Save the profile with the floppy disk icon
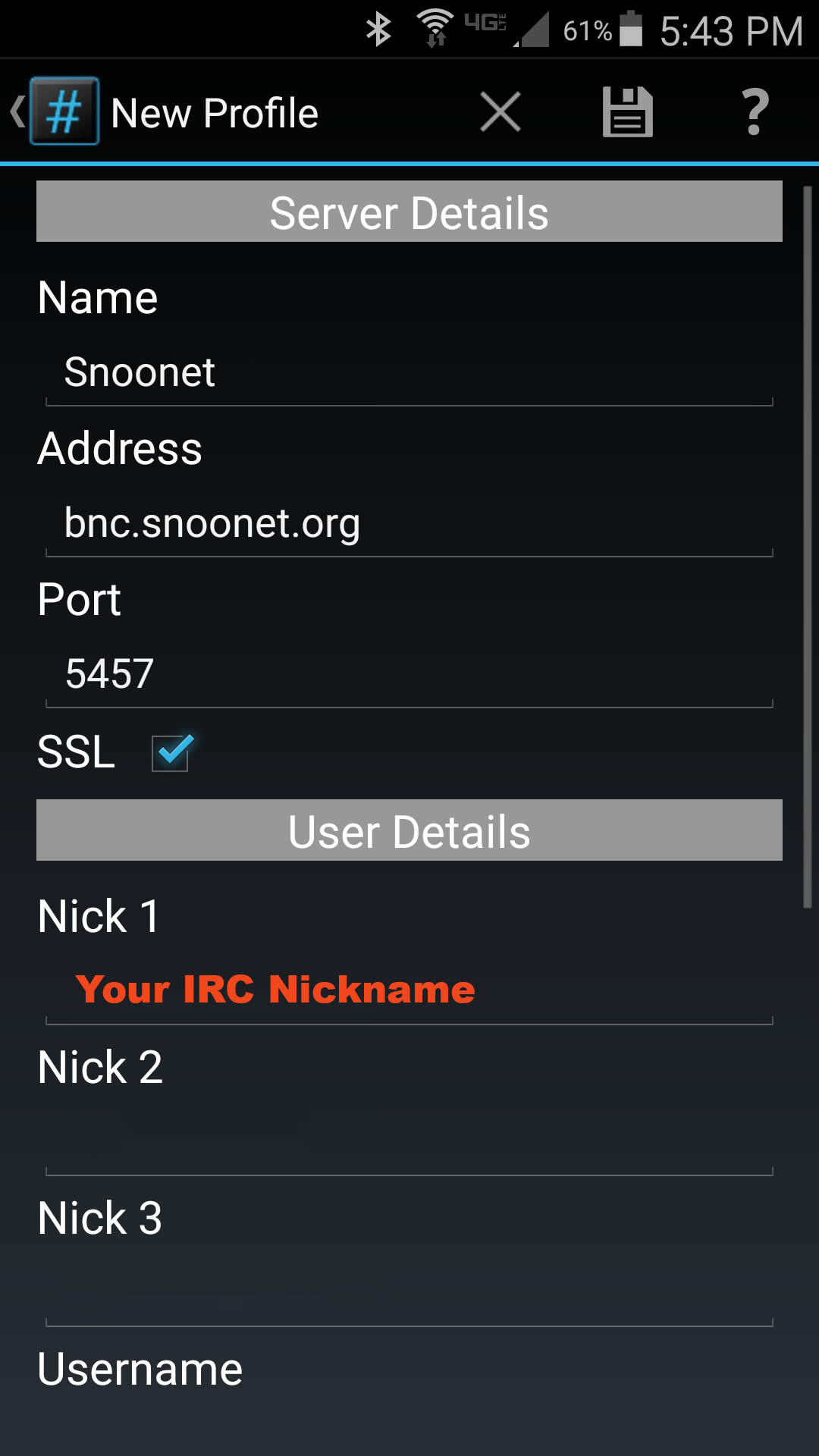Image resolution: width=819 pixels, height=1456 pixels. (627, 111)
